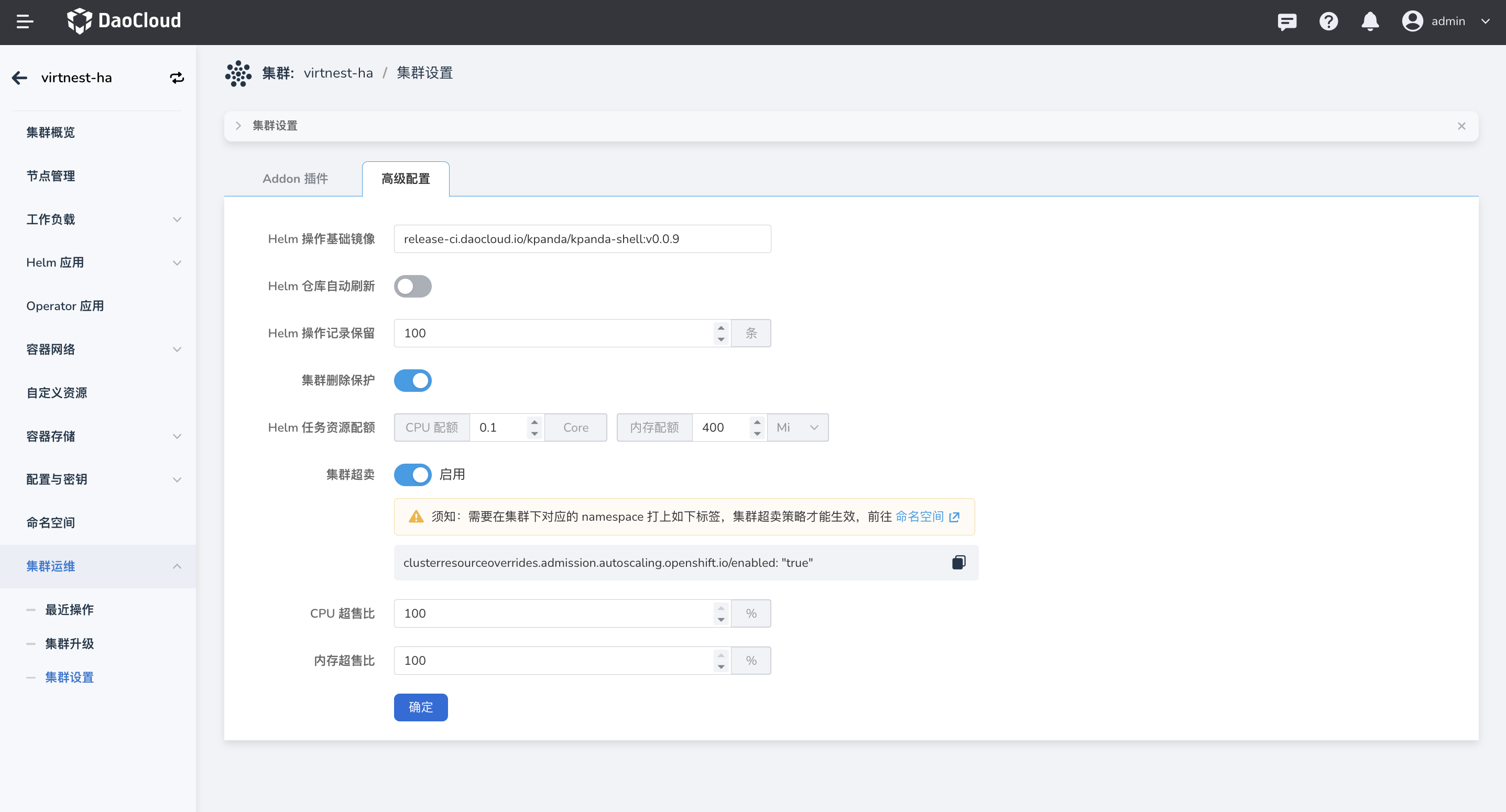This screenshot has height=812, width=1506.
Task: Open 集群升级 in the sidebar
Action: click(x=69, y=644)
